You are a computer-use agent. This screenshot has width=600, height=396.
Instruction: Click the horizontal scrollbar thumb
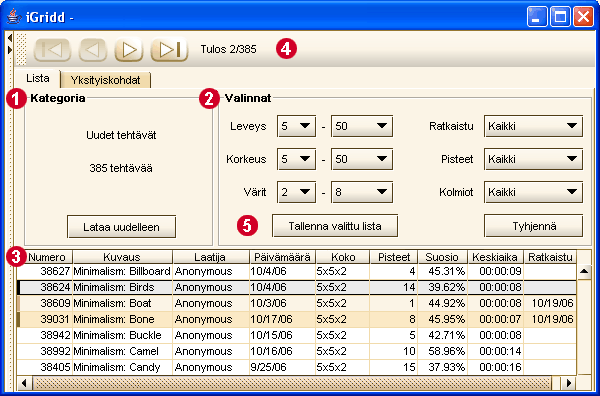(x=292, y=383)
